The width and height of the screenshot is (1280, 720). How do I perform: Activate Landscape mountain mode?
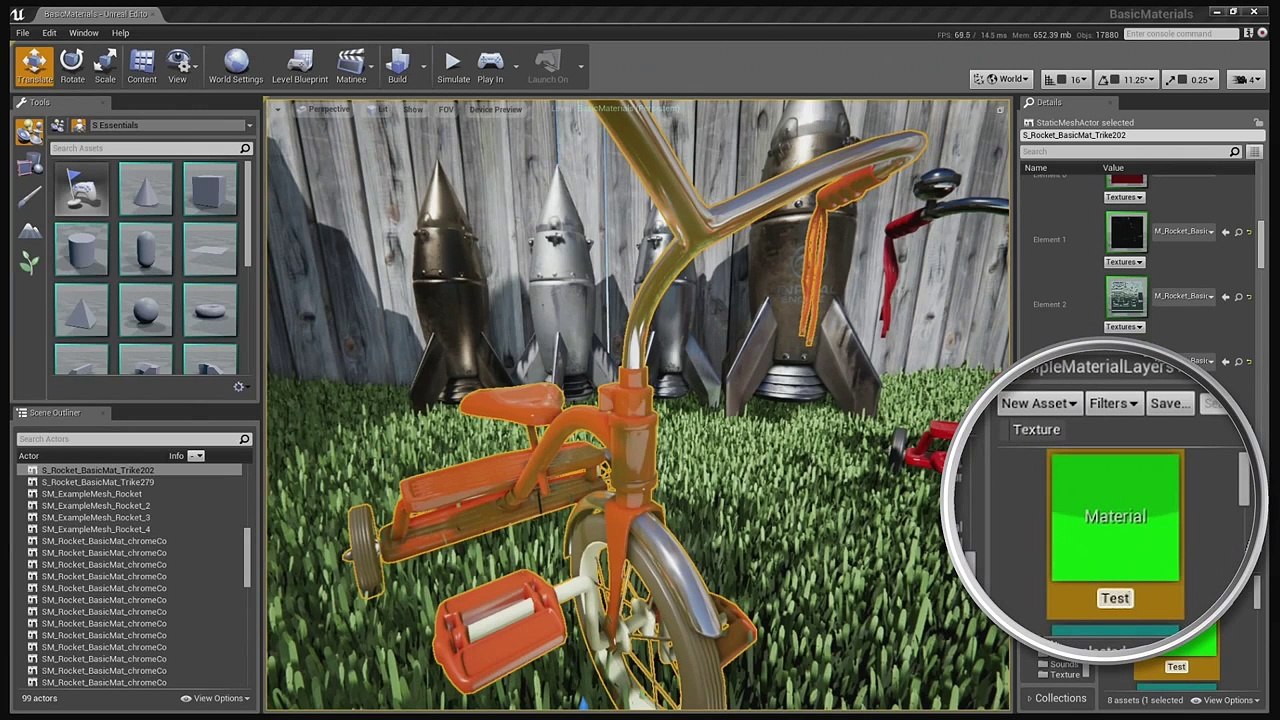click(x=30, y=230)
